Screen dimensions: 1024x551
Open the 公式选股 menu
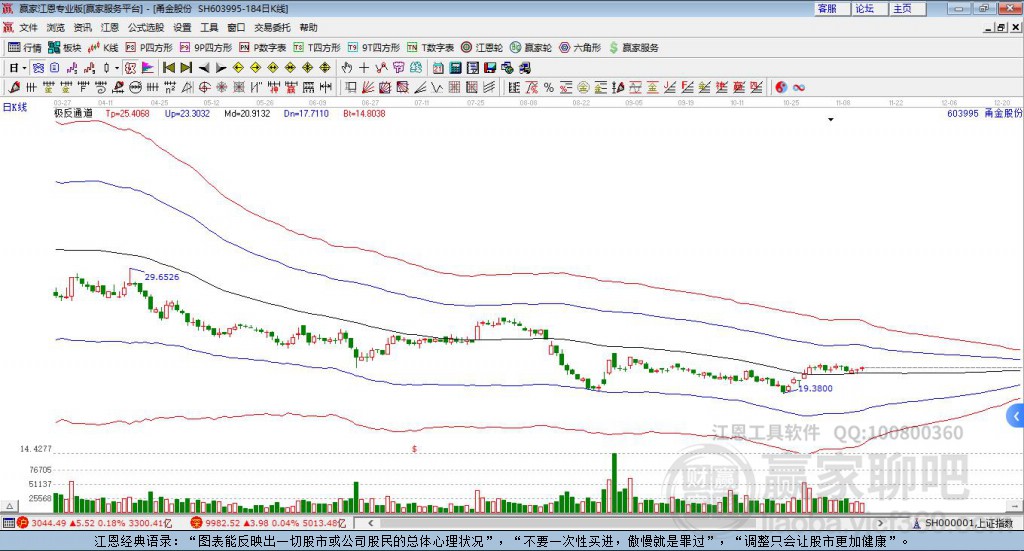tap(146, 27)
